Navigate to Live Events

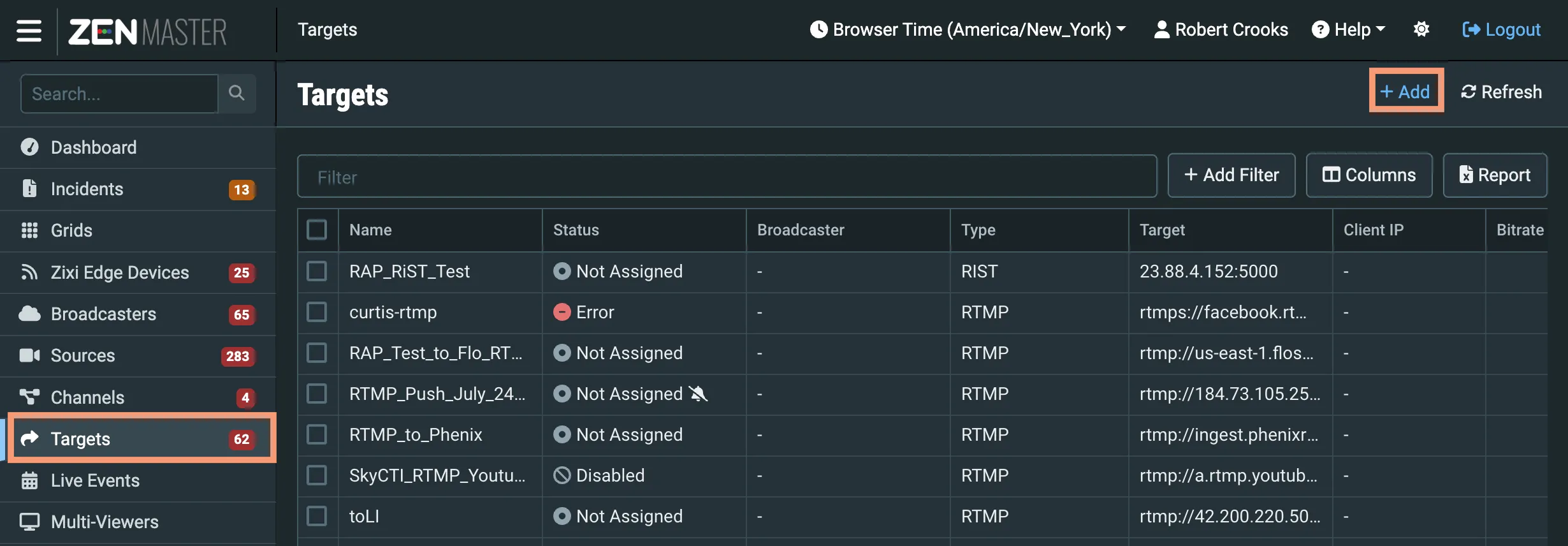pos(138,480)
